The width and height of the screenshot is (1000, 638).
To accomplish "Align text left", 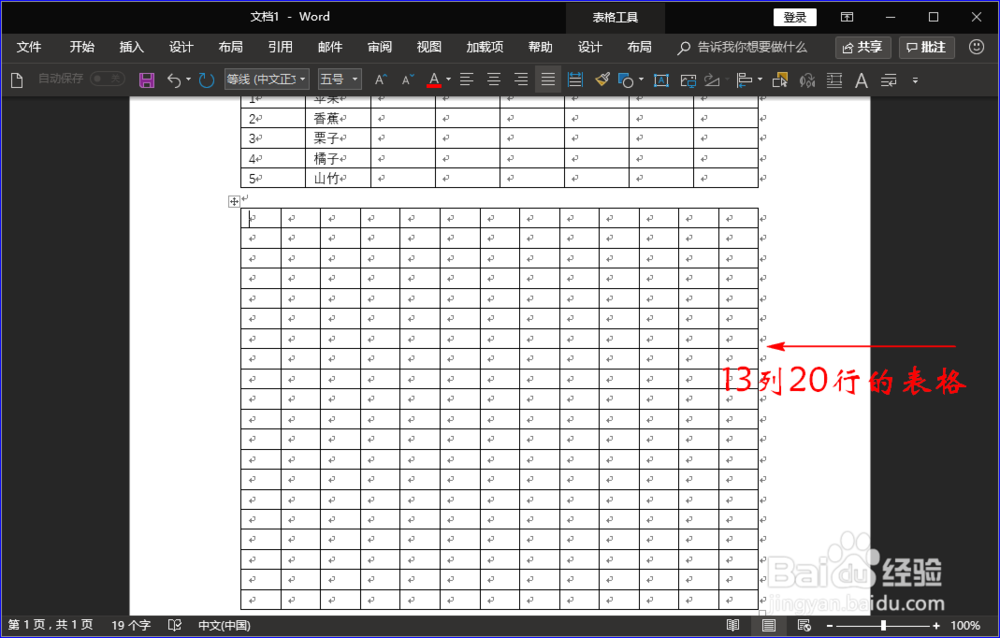I will [467, 80].
